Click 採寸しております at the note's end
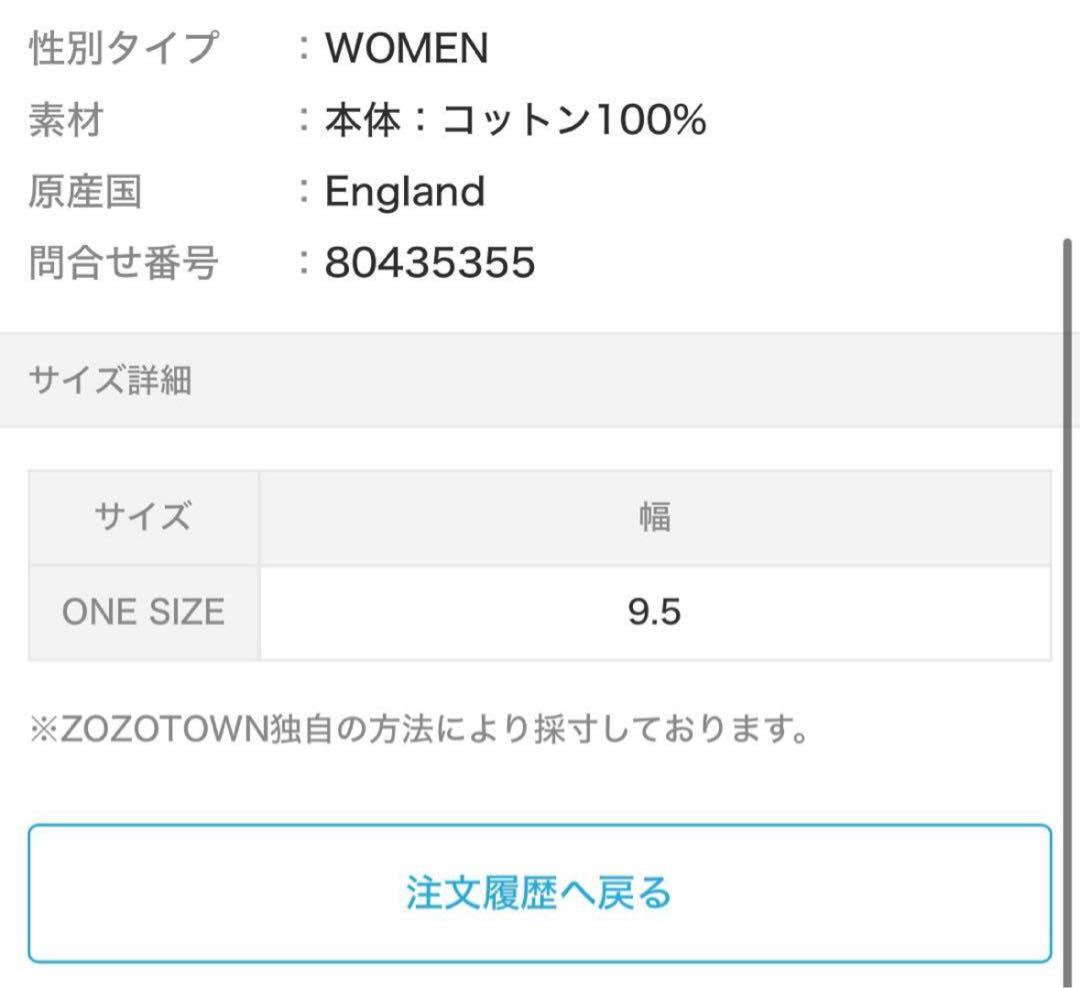The height and width of the screenshot is (988, 1080). point(681,730)
